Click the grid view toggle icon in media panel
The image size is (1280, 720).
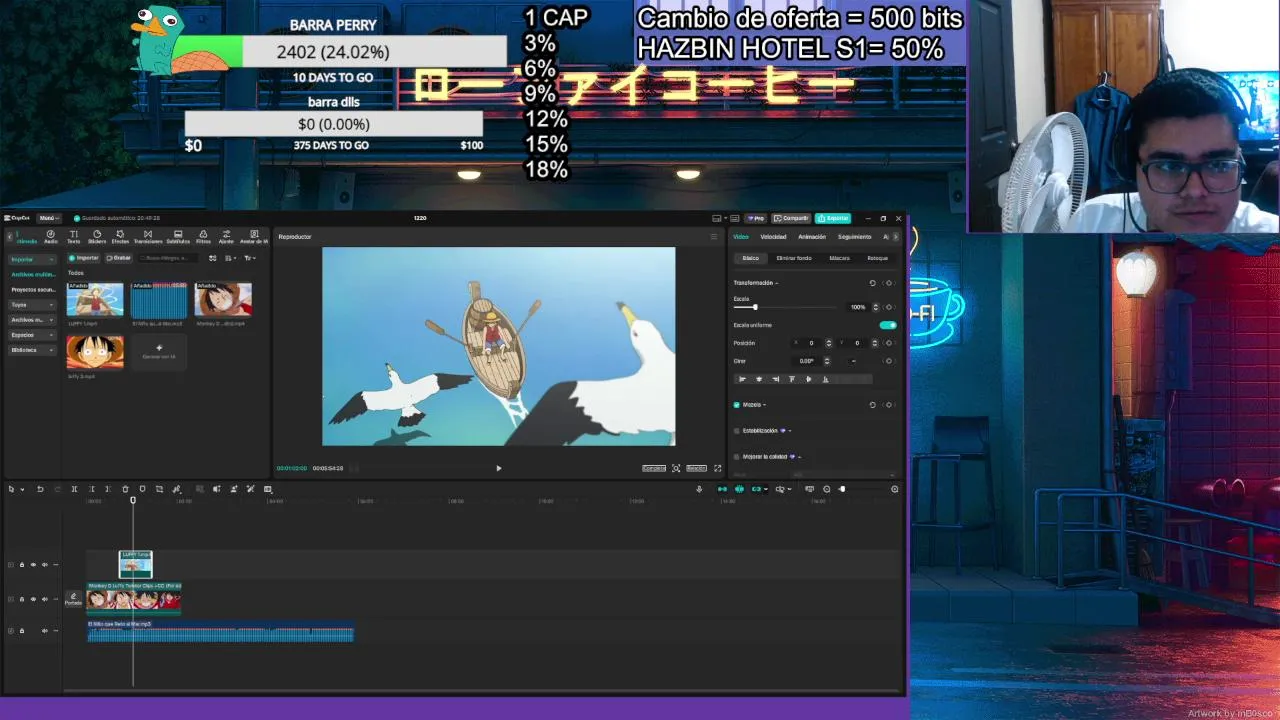pyautogui.click(x=212, y=258)
